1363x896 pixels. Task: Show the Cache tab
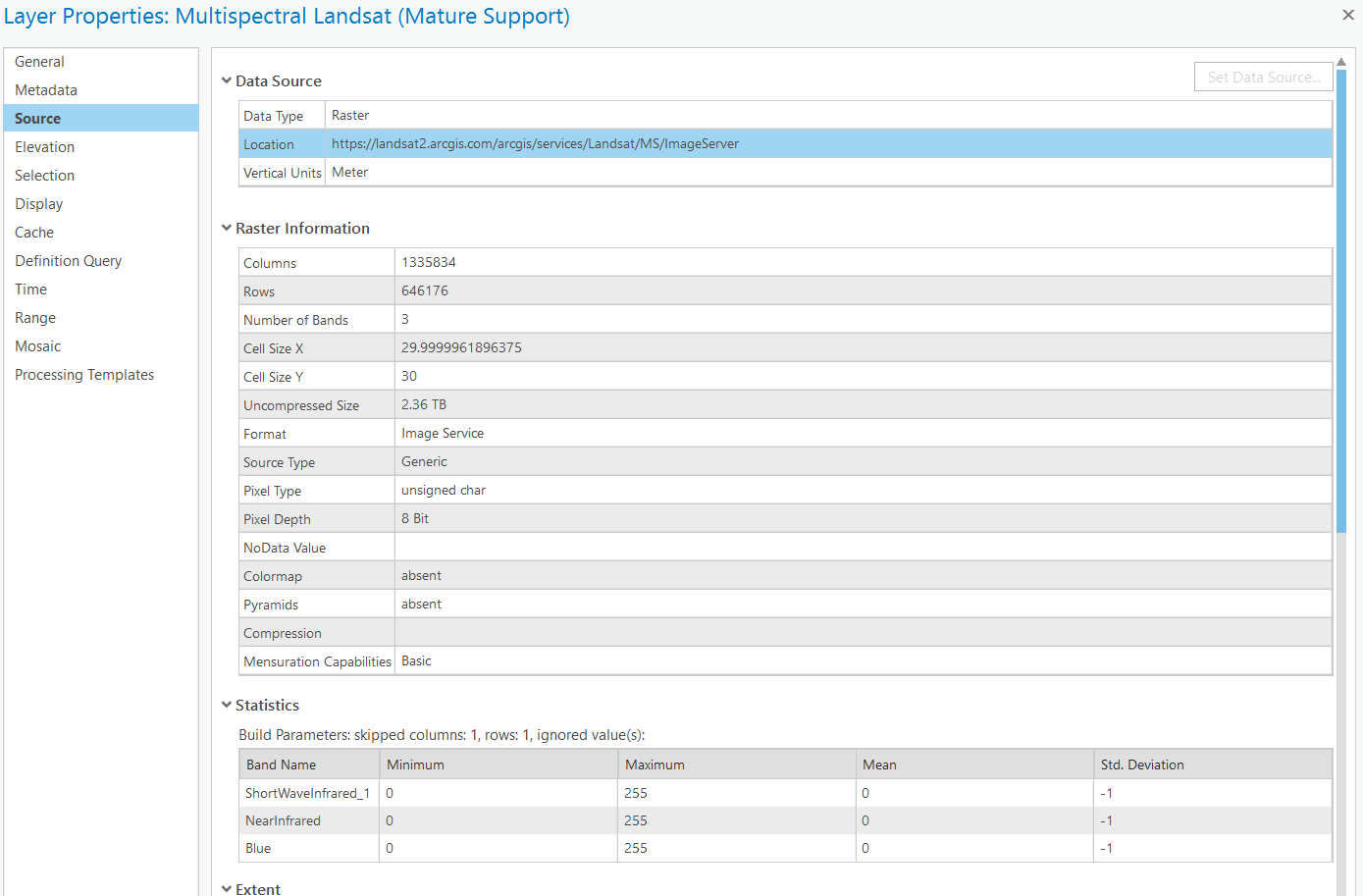(x=34, y=233)
